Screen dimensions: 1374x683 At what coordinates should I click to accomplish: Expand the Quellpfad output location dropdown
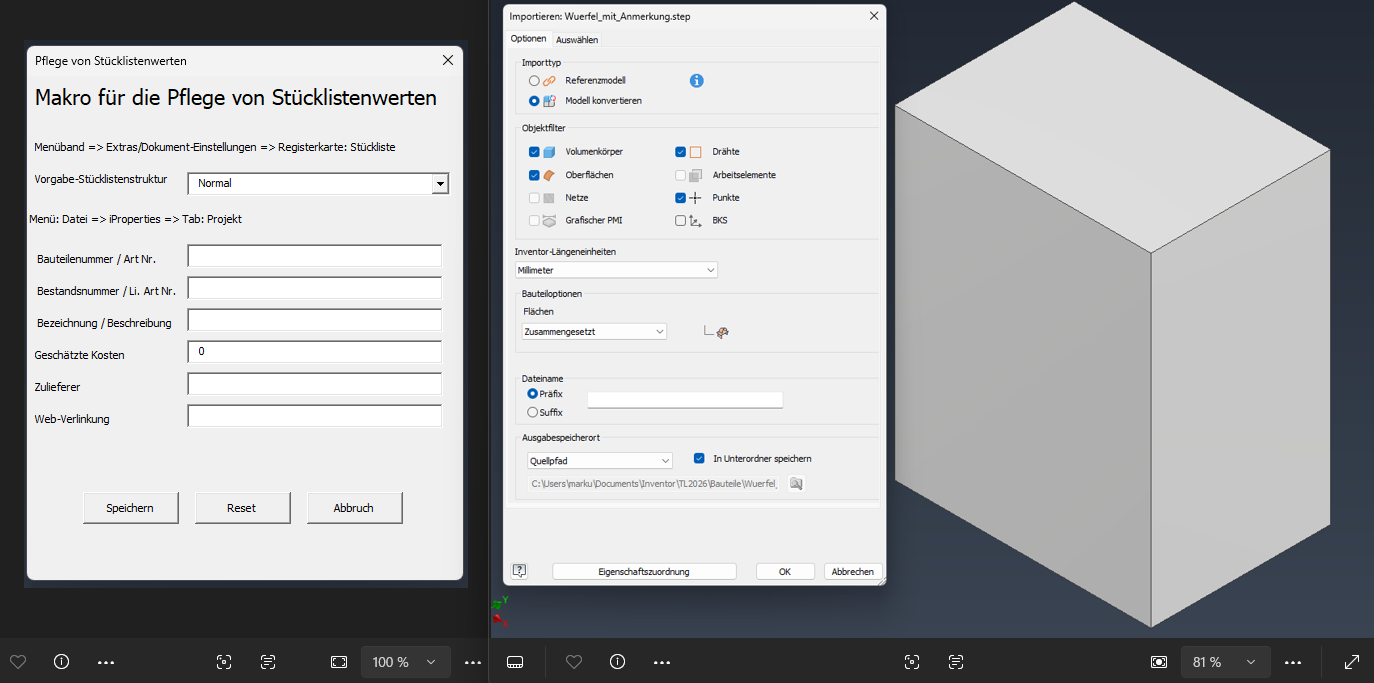point(600,460)
